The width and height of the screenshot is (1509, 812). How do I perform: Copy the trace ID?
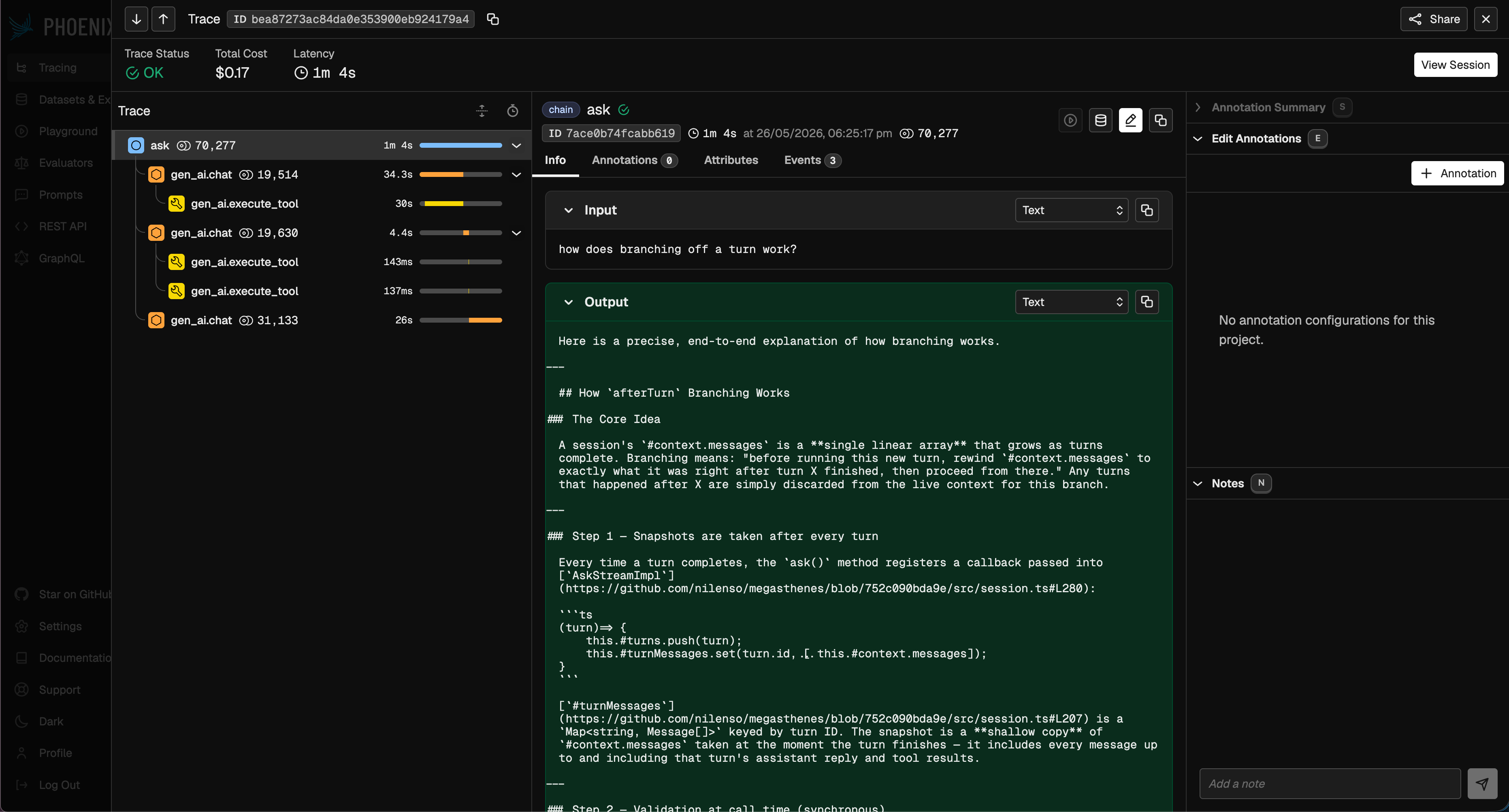492,19
